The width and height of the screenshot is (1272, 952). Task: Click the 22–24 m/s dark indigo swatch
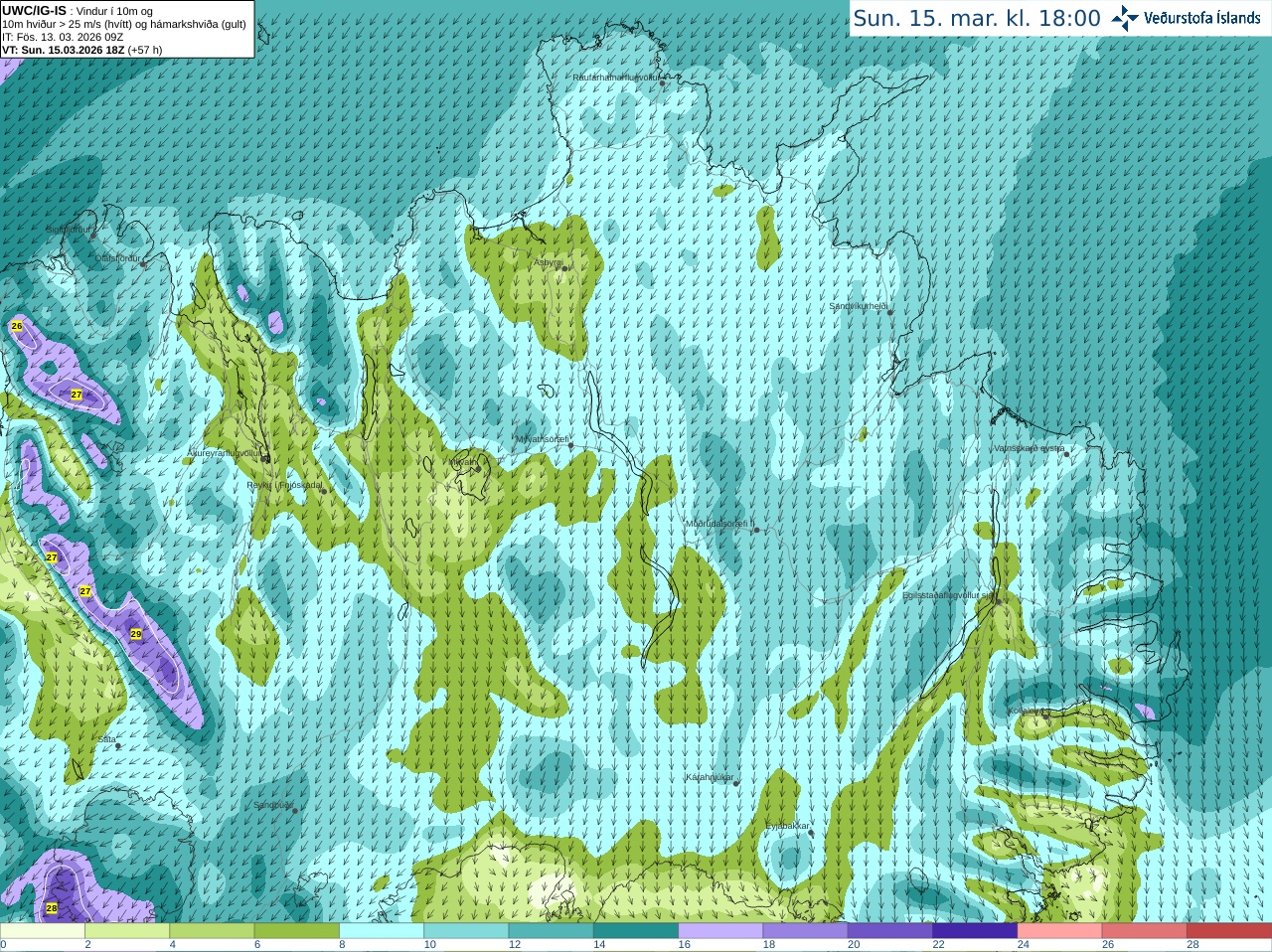click(976, 931)
